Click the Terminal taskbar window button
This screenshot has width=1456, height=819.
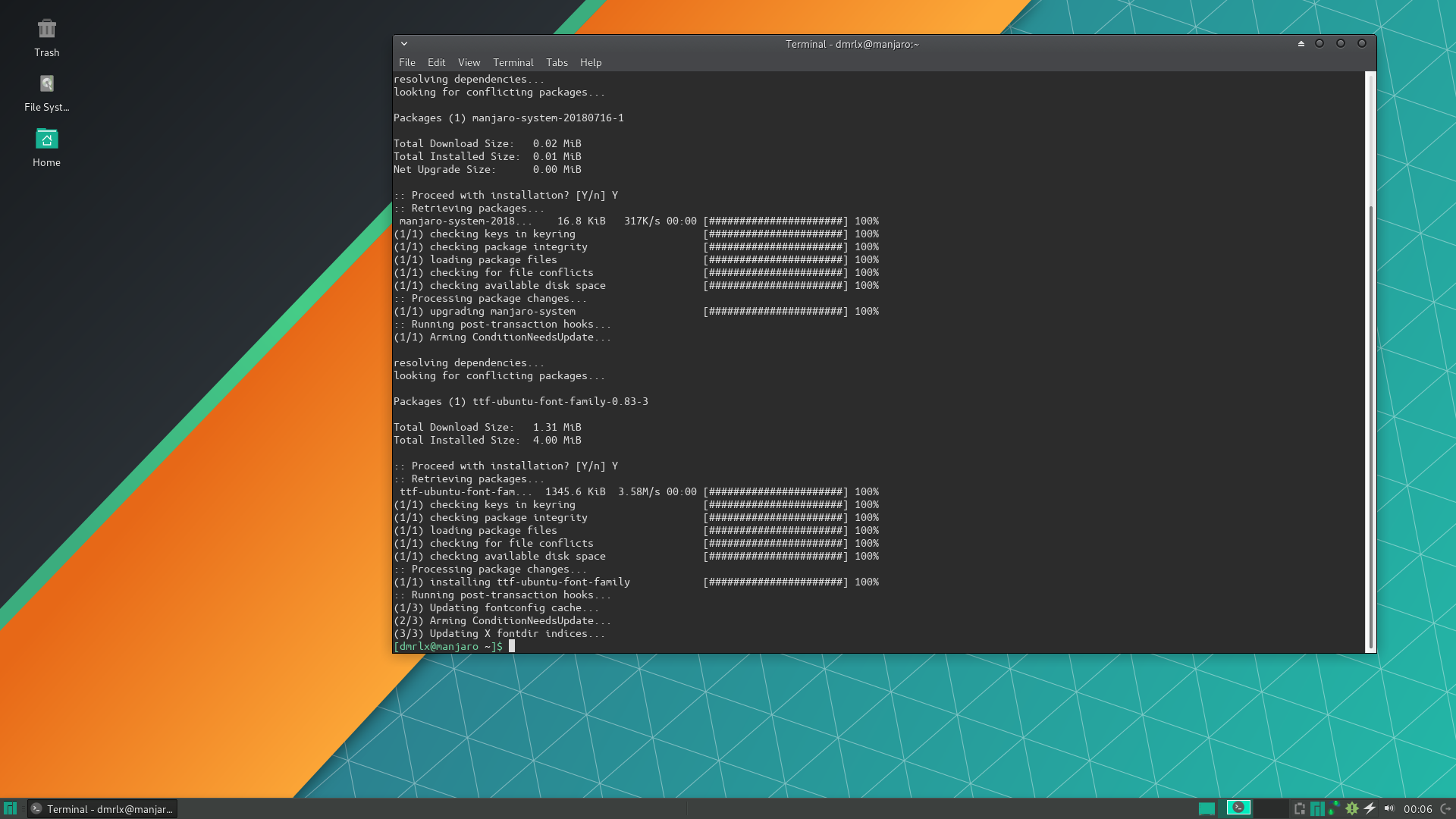102,809
